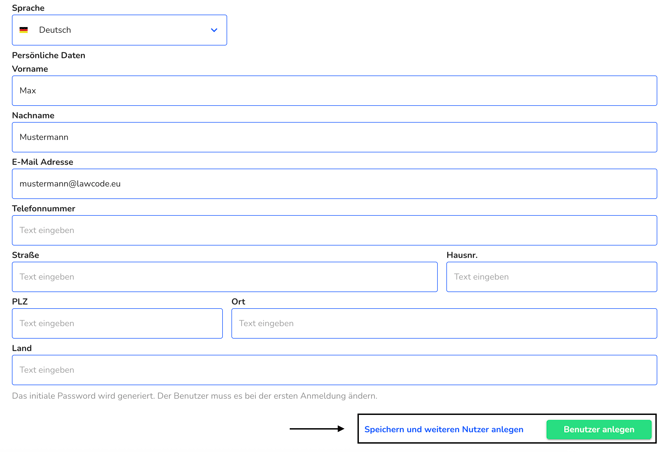Click the Speichern und weiteren Nutzer anlegen link
The image size is (670, 452).
tap(444, 429)
